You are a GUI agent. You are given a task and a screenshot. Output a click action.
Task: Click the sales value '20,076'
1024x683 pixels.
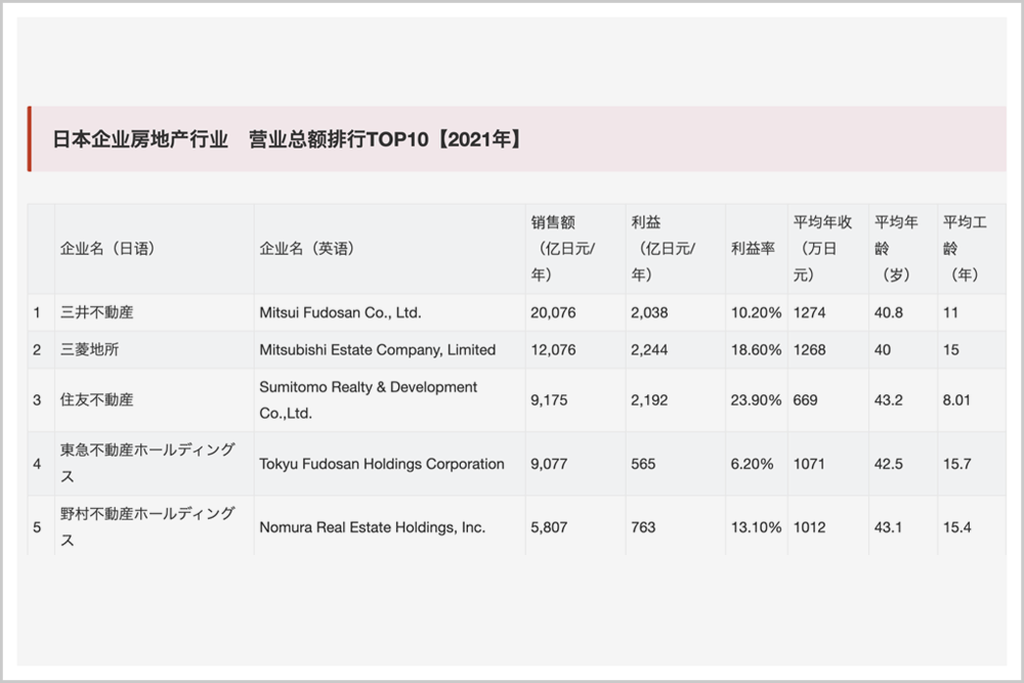click(x=553, y=313)
